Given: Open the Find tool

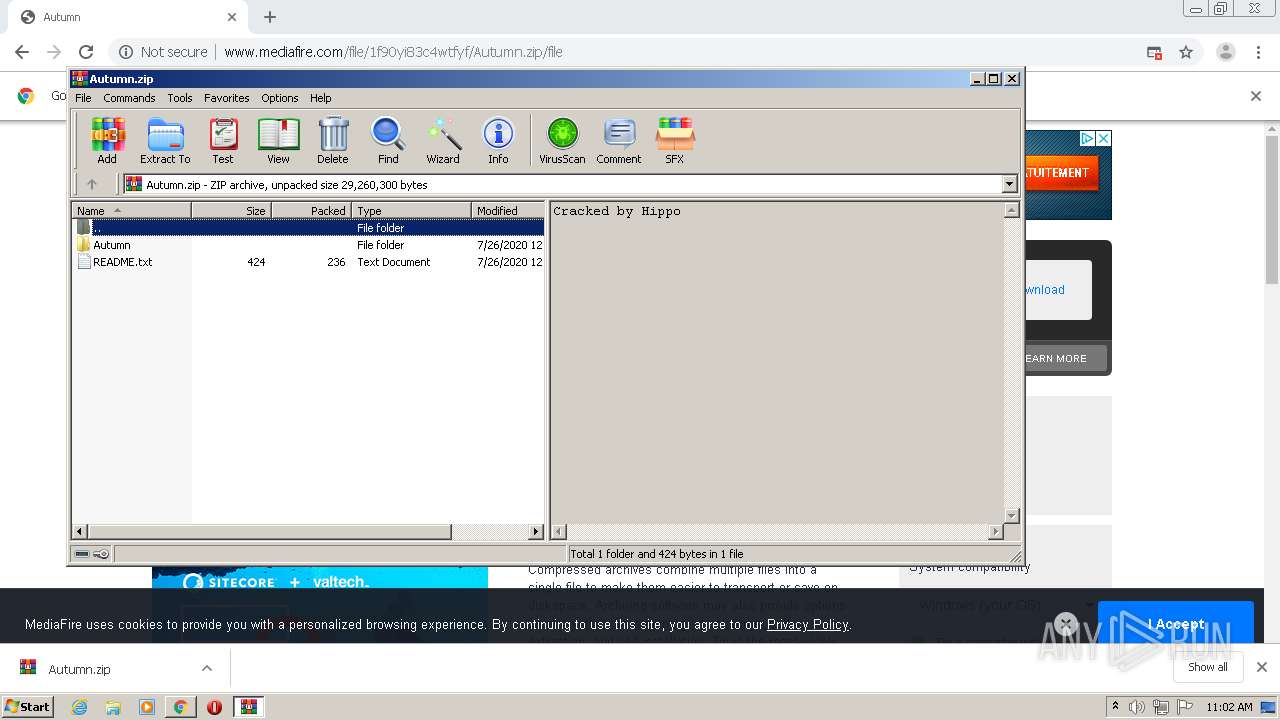Looking at the screenshot, I should 388,141.
